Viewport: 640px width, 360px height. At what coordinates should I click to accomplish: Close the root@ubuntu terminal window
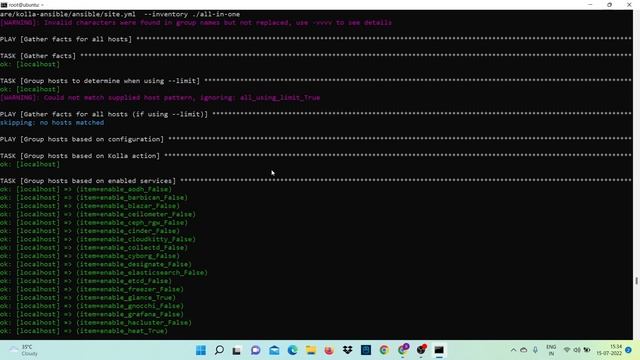(x=629, y=5)
